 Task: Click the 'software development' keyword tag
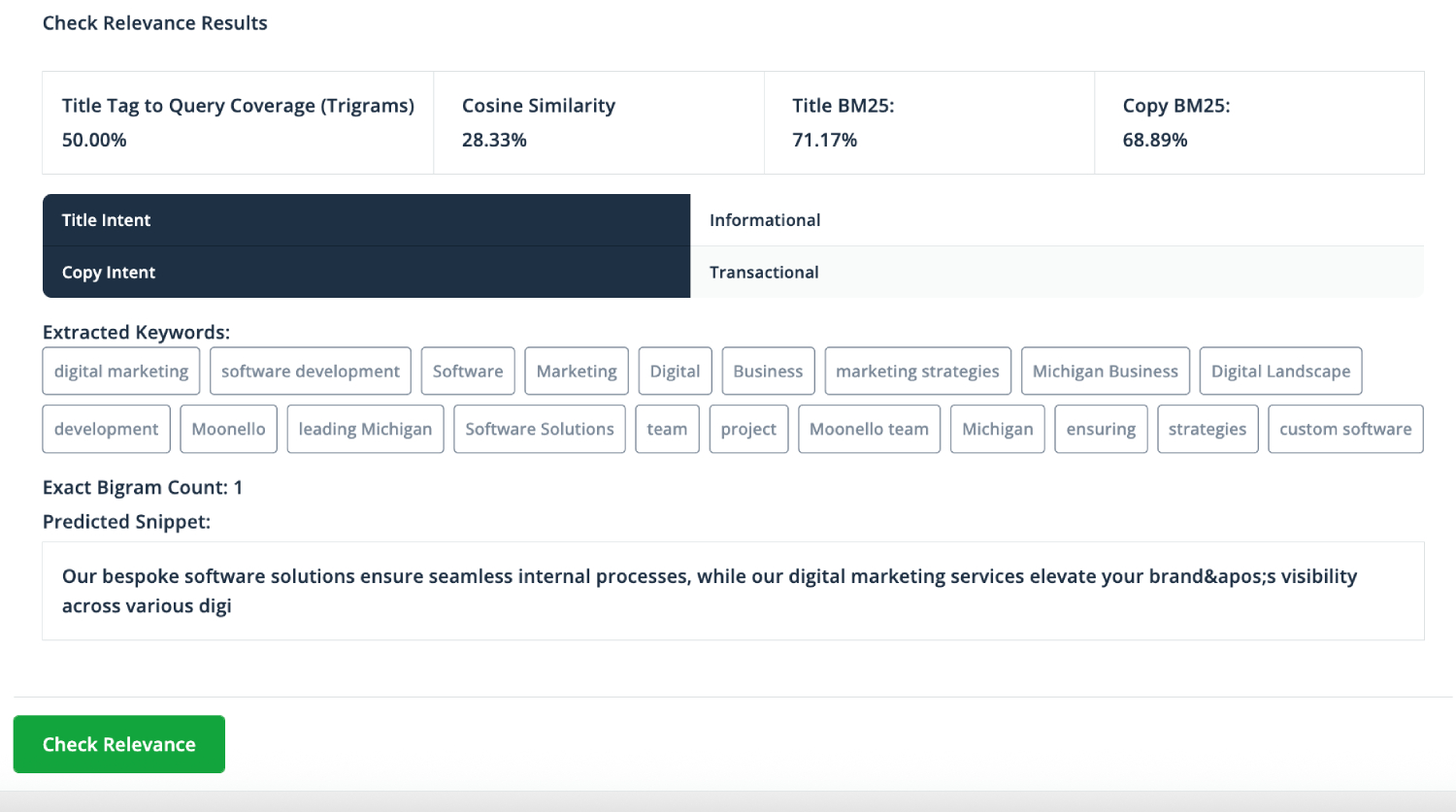pyautogui.click(x=310, y=372)
